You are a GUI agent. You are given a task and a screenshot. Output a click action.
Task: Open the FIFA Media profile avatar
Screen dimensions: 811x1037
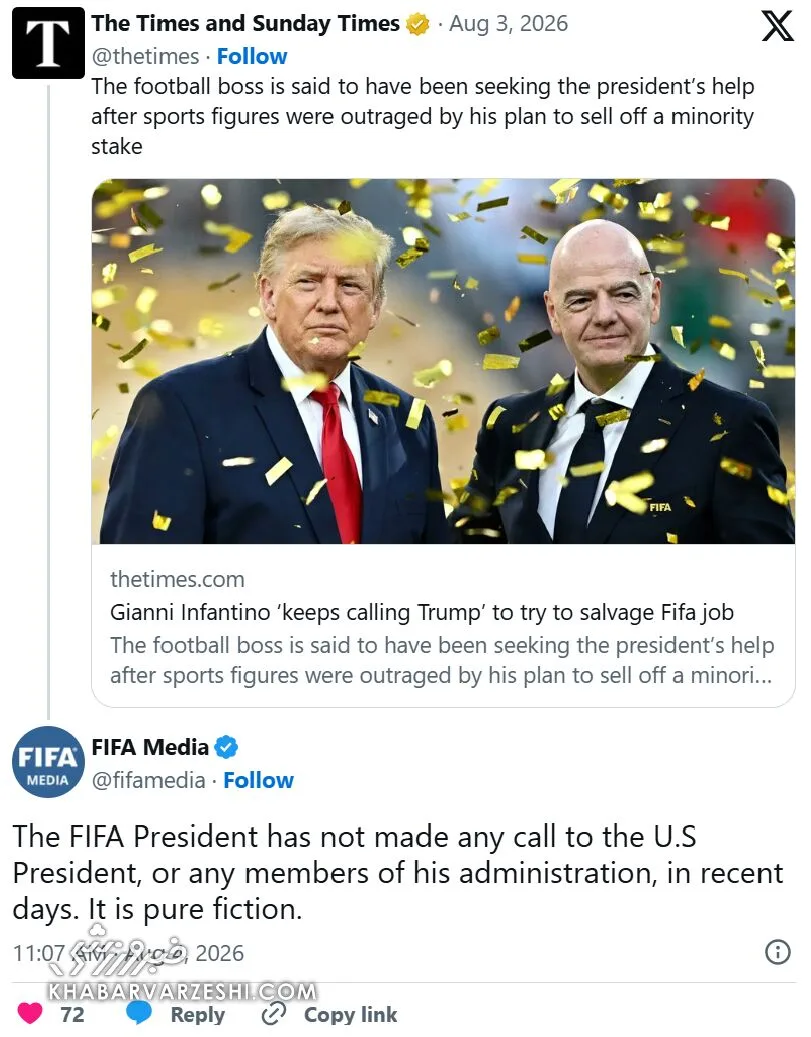48,761
